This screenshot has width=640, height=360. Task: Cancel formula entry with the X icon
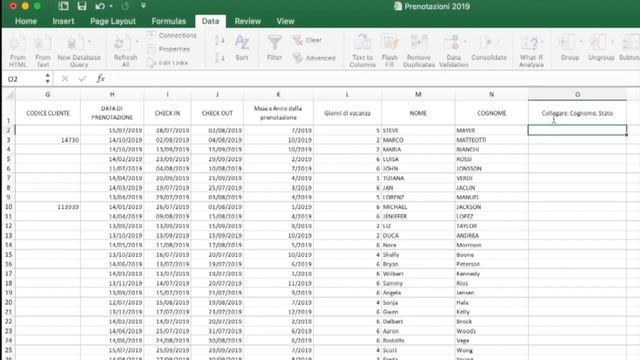(64, 78)
